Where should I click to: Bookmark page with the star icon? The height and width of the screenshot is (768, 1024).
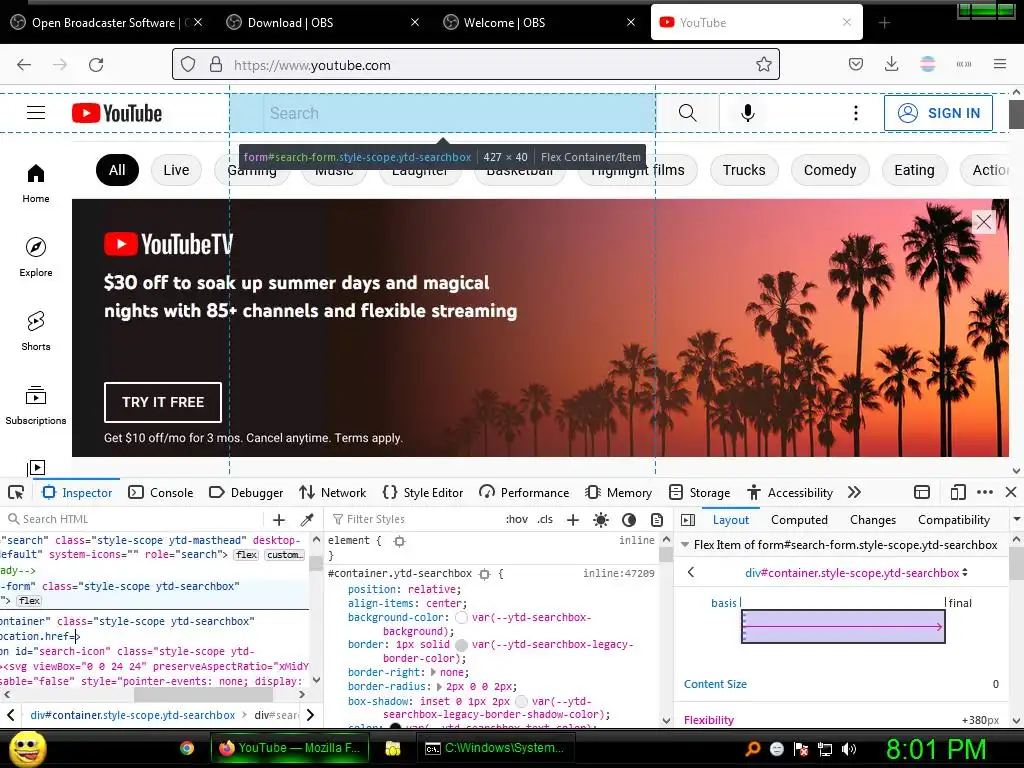point(763,64)
